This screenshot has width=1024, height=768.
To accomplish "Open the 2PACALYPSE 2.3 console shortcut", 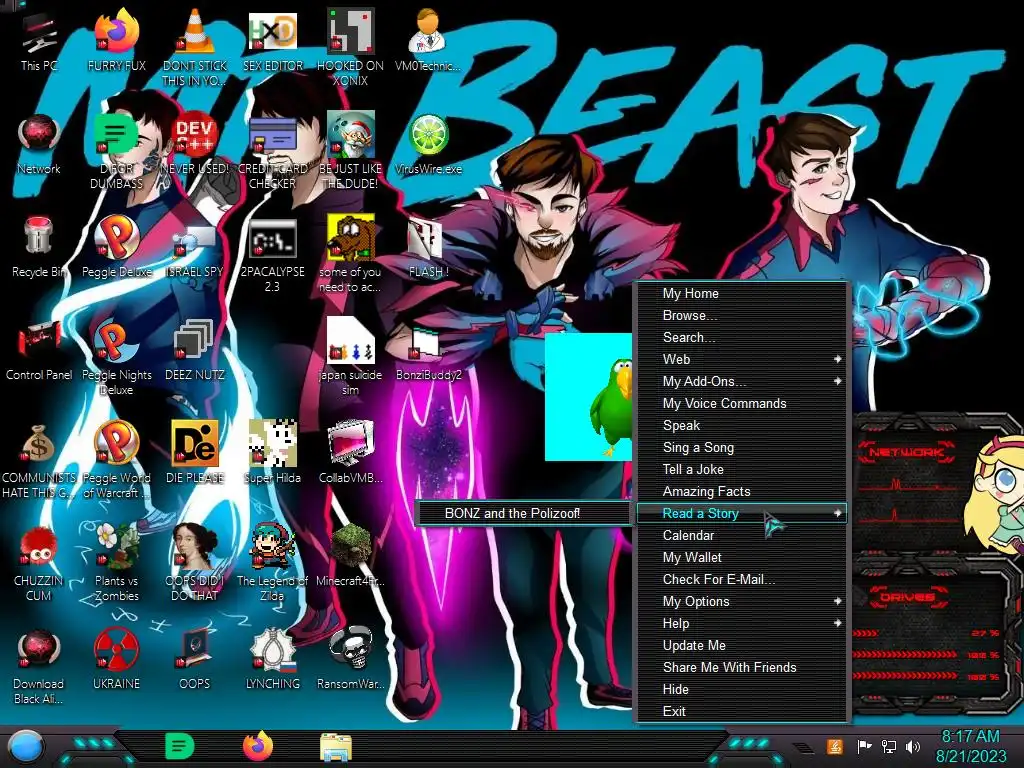I will pos(272,255).
